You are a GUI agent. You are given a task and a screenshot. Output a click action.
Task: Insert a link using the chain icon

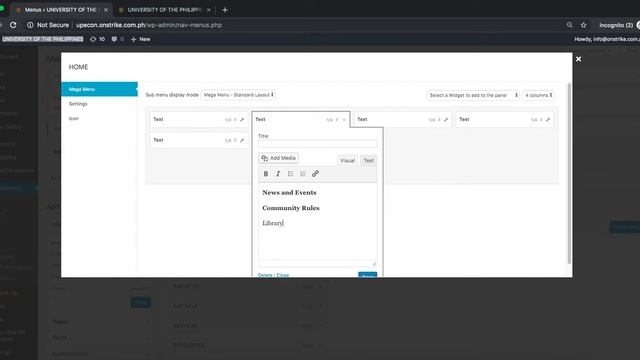click(315, 174)
